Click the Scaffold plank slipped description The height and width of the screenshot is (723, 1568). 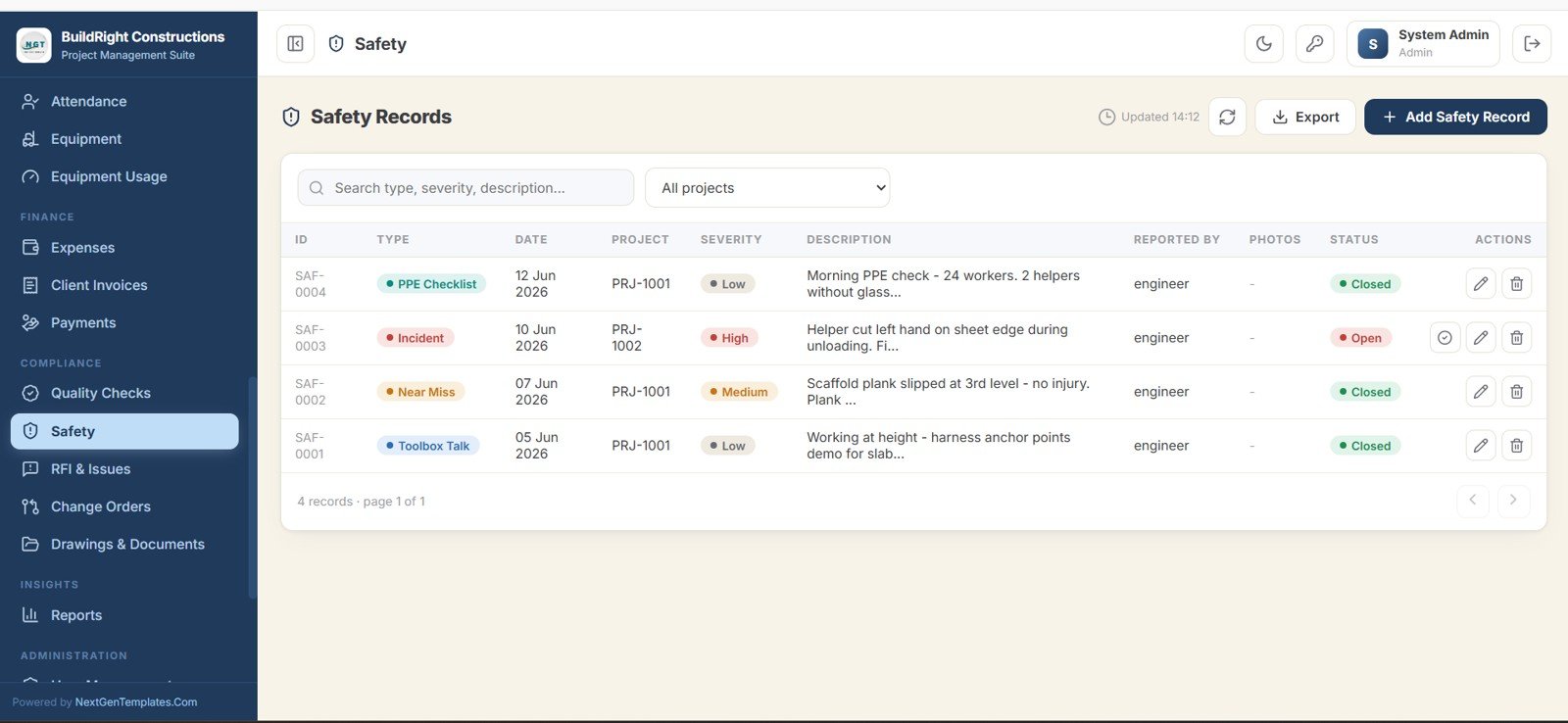948,392
